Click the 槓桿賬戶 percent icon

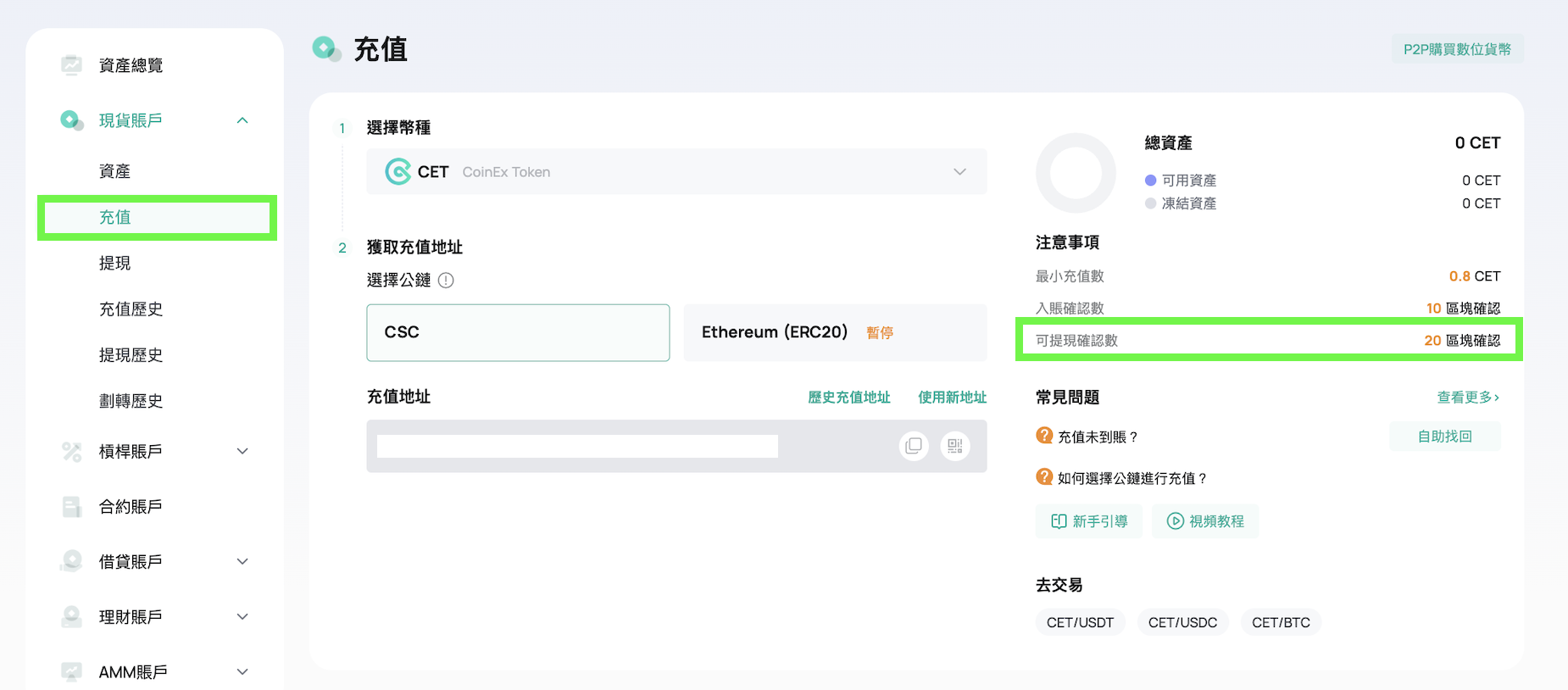click(72, 452)
